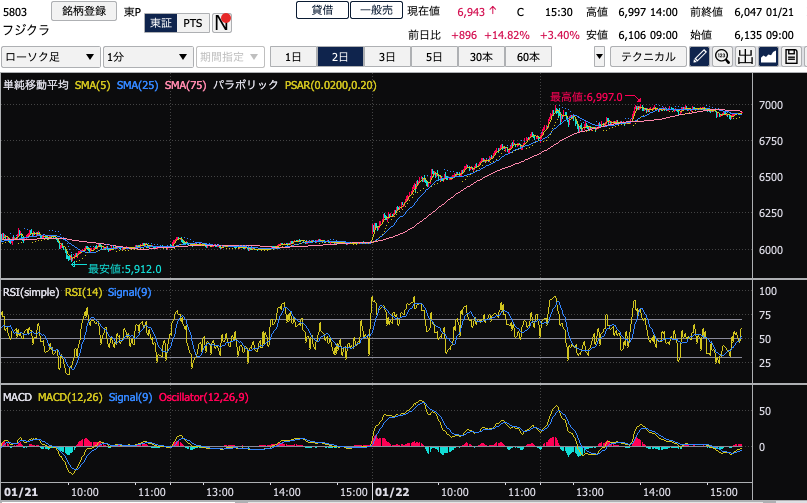Switch market to 東証
Image resolution: width=807 pixels, height=503 pixels.
click(158, 22)
